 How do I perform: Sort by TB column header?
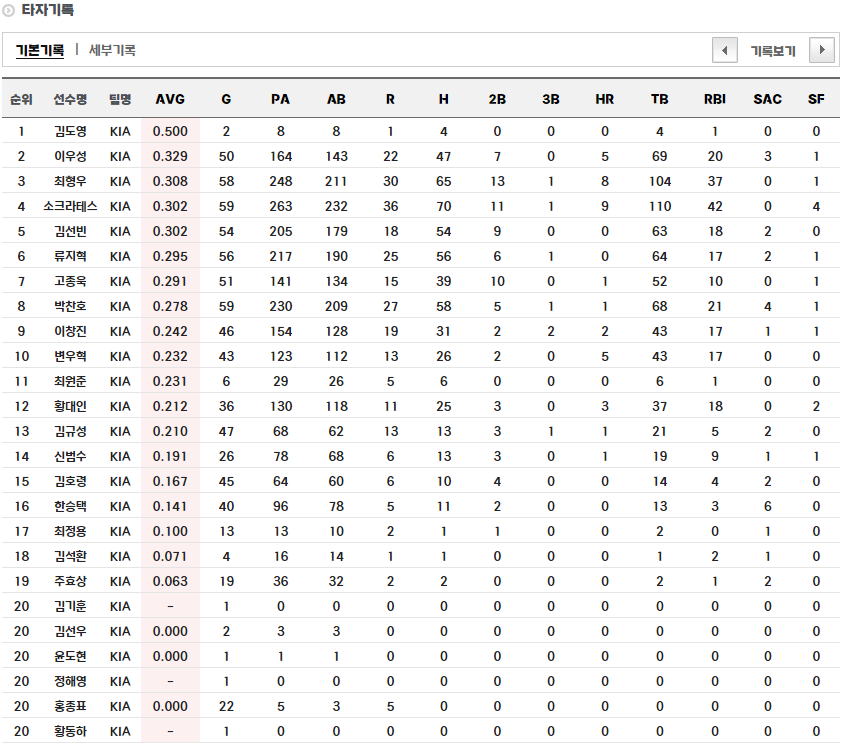[x=660, y=99]
